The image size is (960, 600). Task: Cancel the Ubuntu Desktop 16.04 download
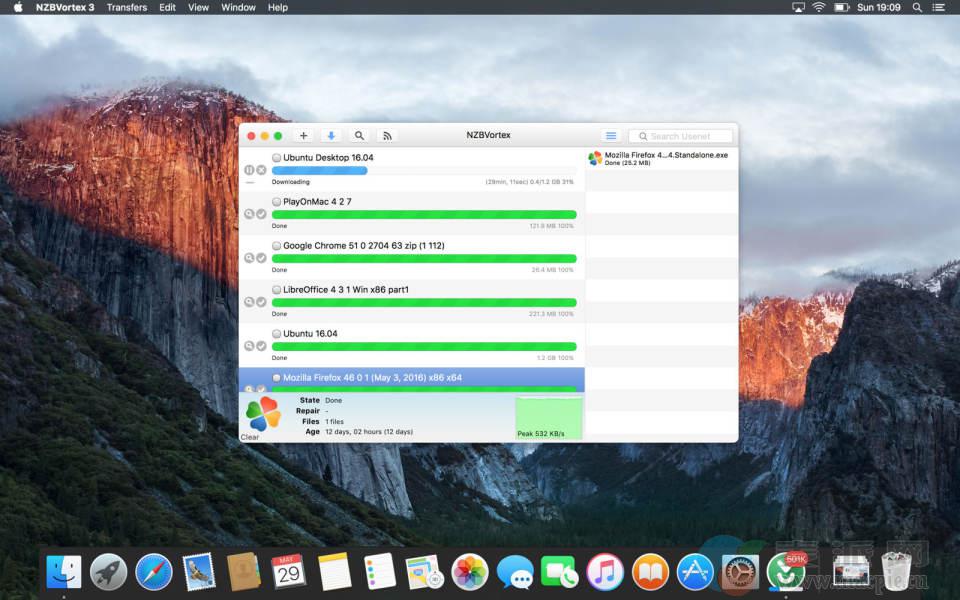[261, 170]
